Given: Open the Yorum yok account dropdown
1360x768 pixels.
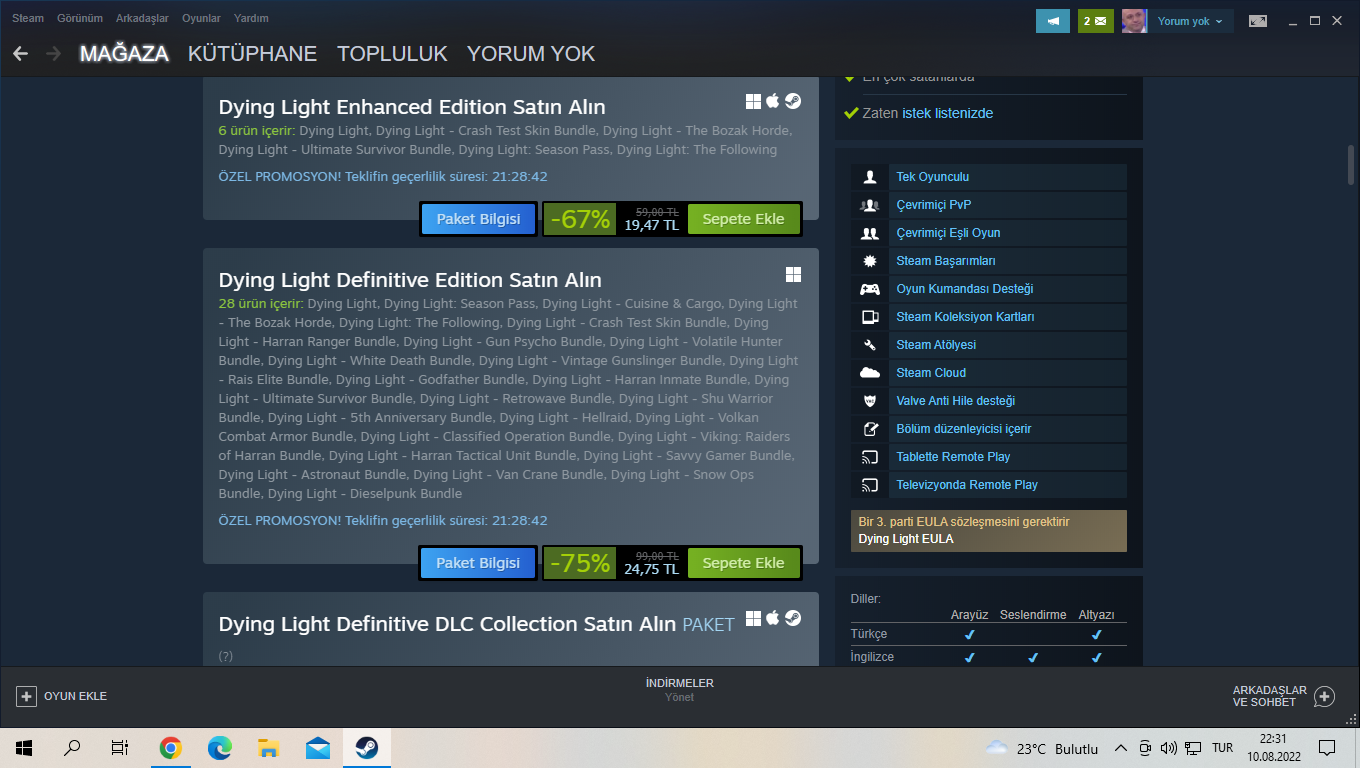Looking at the screenshot, I should [x=1190, y=20].
